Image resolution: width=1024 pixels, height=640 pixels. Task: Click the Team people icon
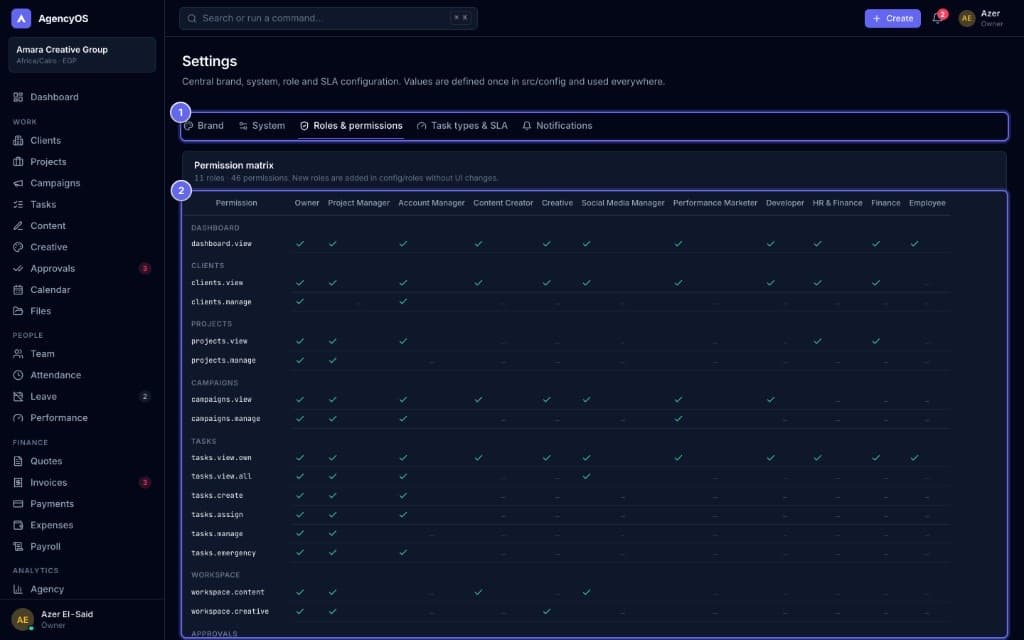pos(18,354)
